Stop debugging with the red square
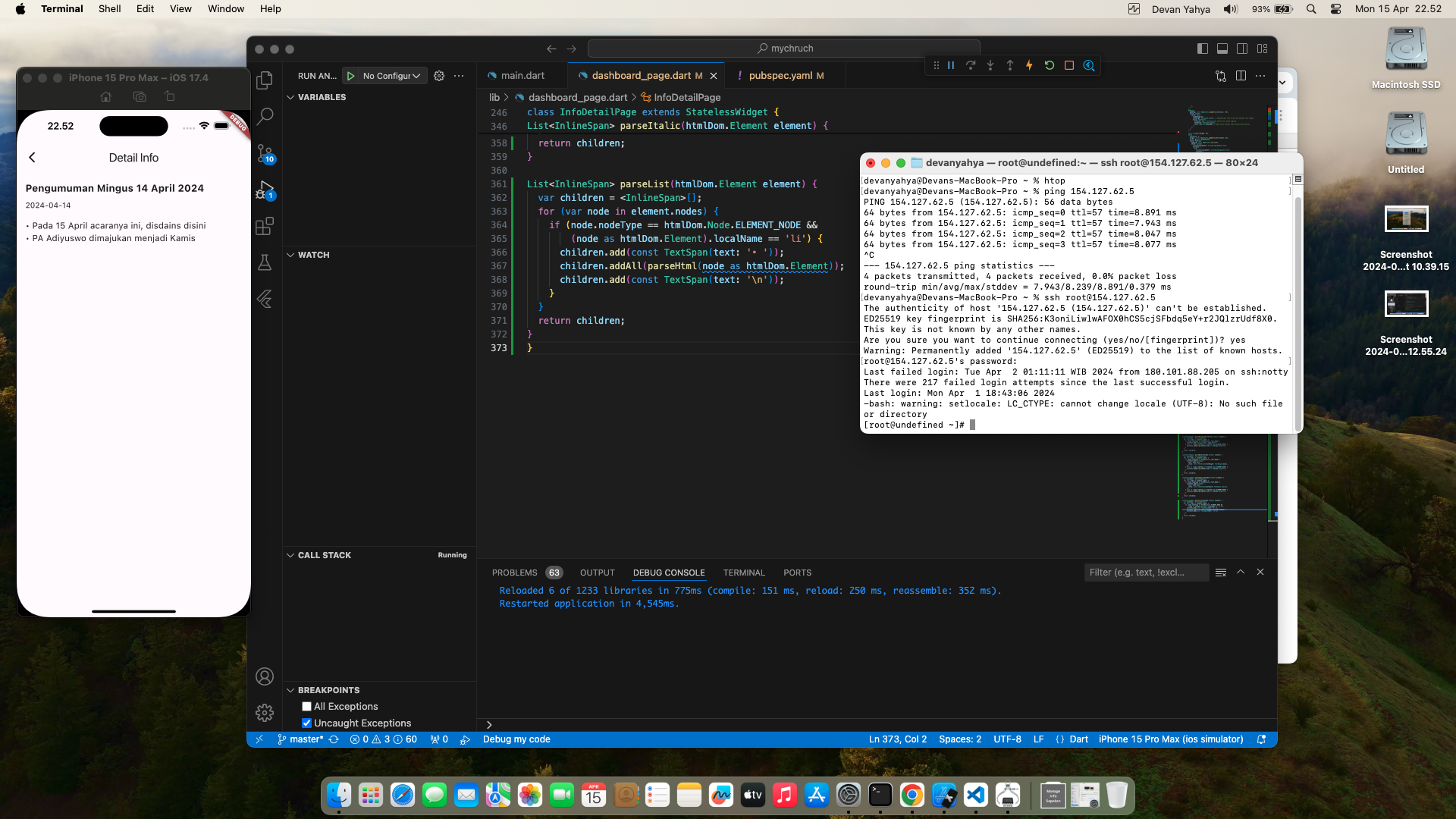Screen dimensions: 1456x819 pos(1069,65)
